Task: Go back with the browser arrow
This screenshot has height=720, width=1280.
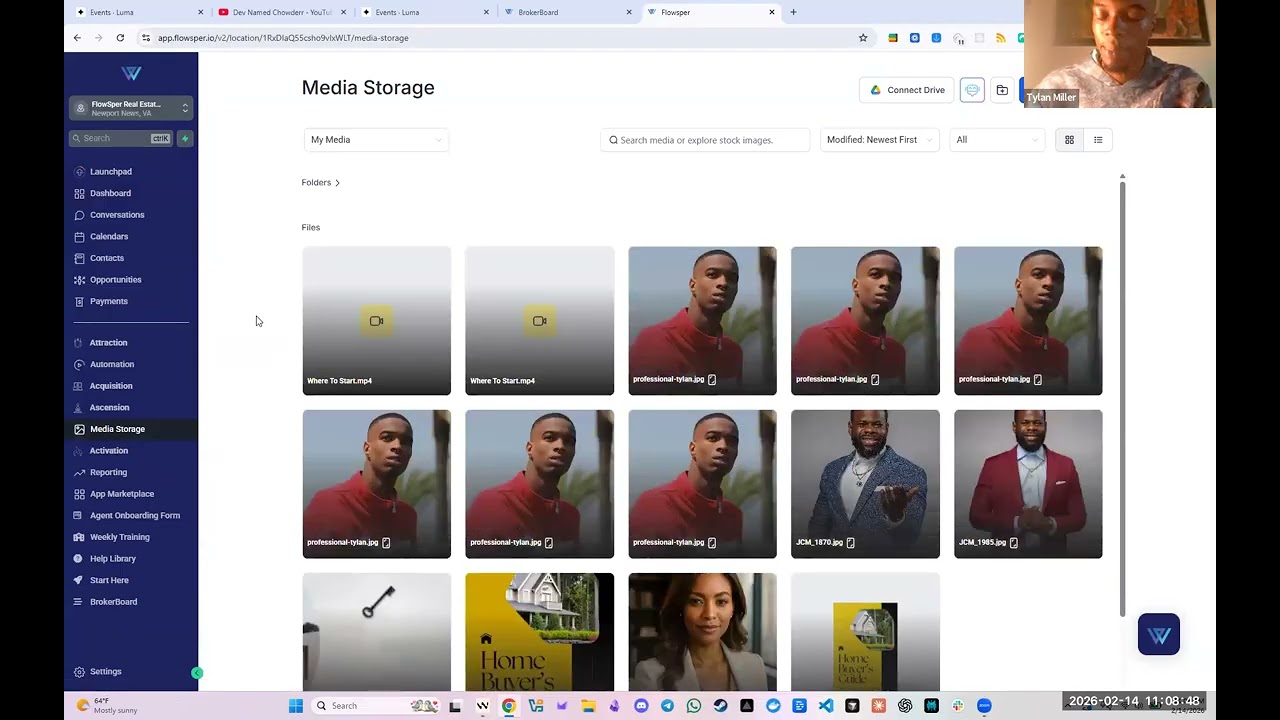Action: [77, 38]
